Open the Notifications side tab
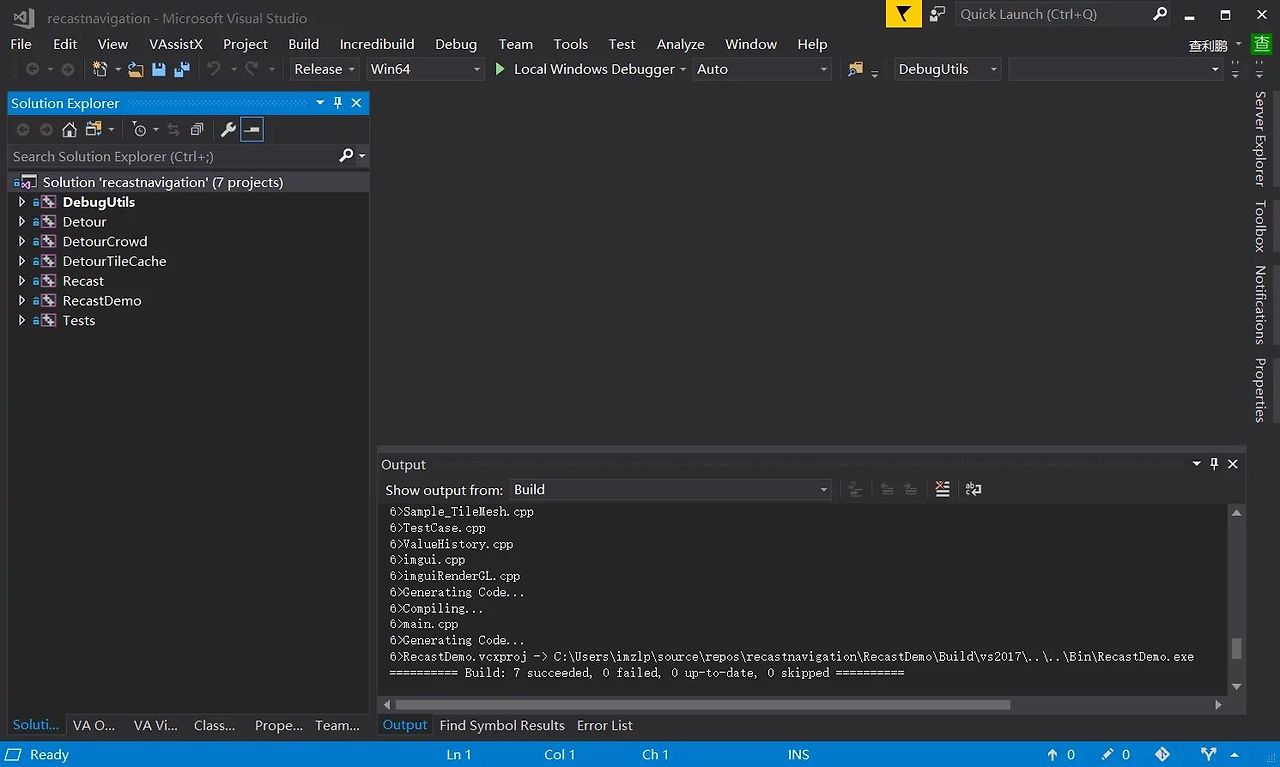Viewport: 1280px width, 767px height. (1260, 305)
